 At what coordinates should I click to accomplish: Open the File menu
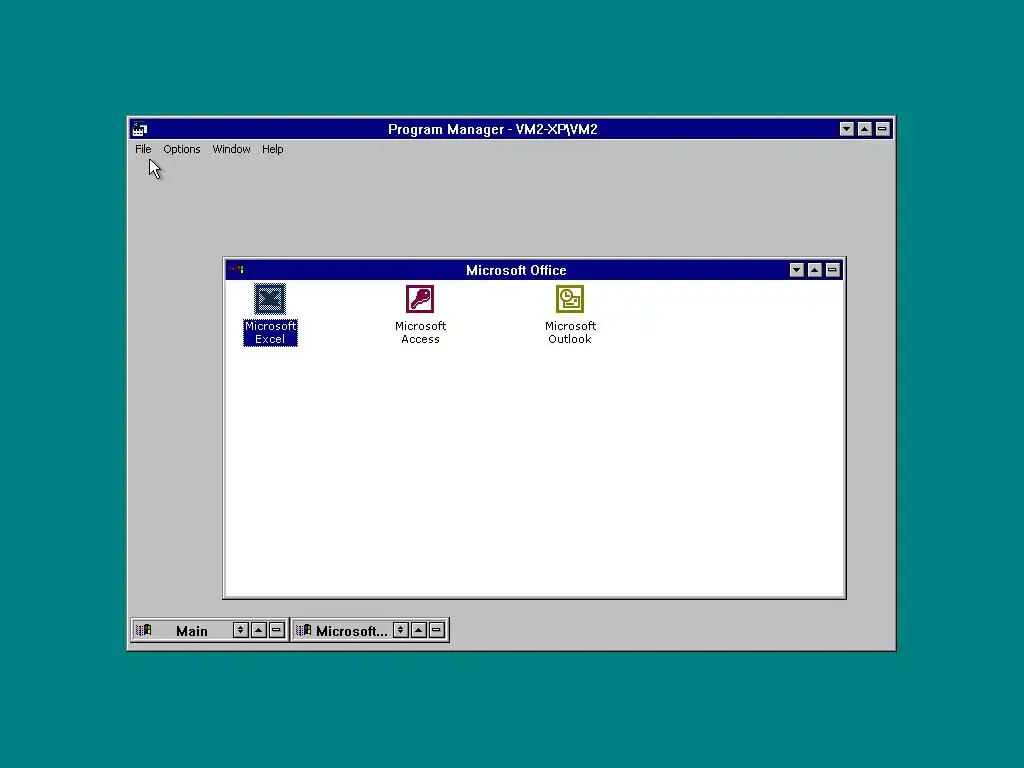pos(143,149)
